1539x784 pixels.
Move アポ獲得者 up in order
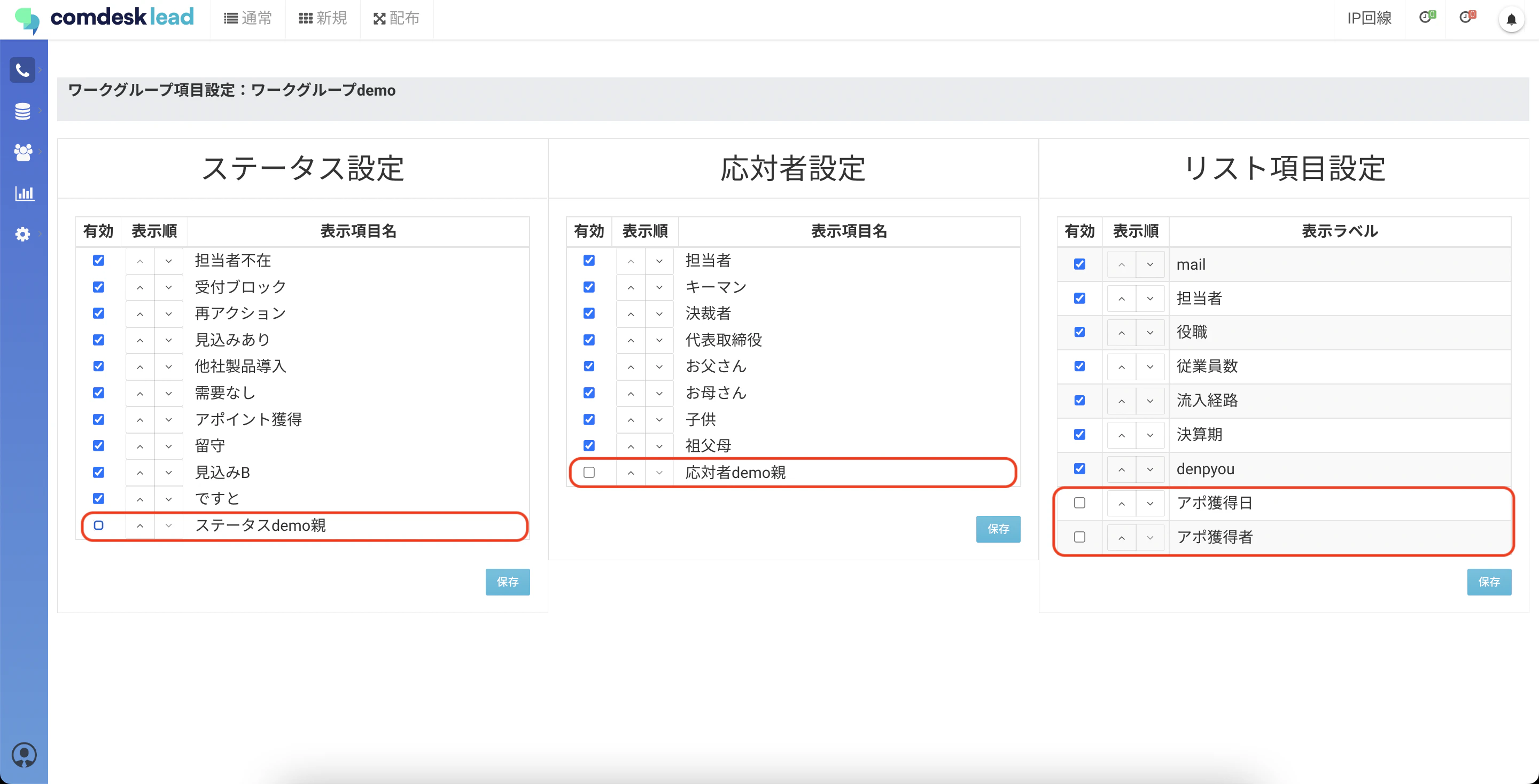1122,537
